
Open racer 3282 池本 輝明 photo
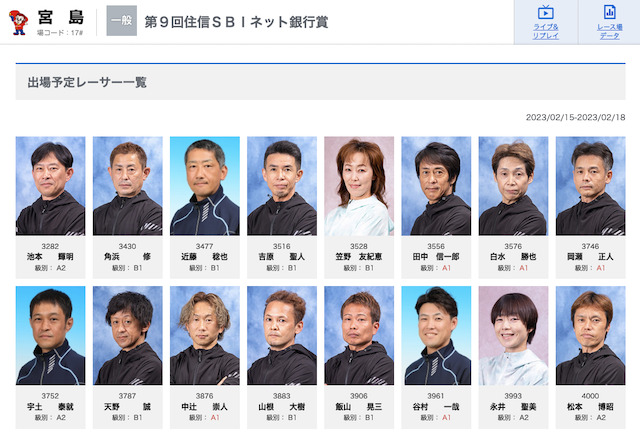click(51, 186)
